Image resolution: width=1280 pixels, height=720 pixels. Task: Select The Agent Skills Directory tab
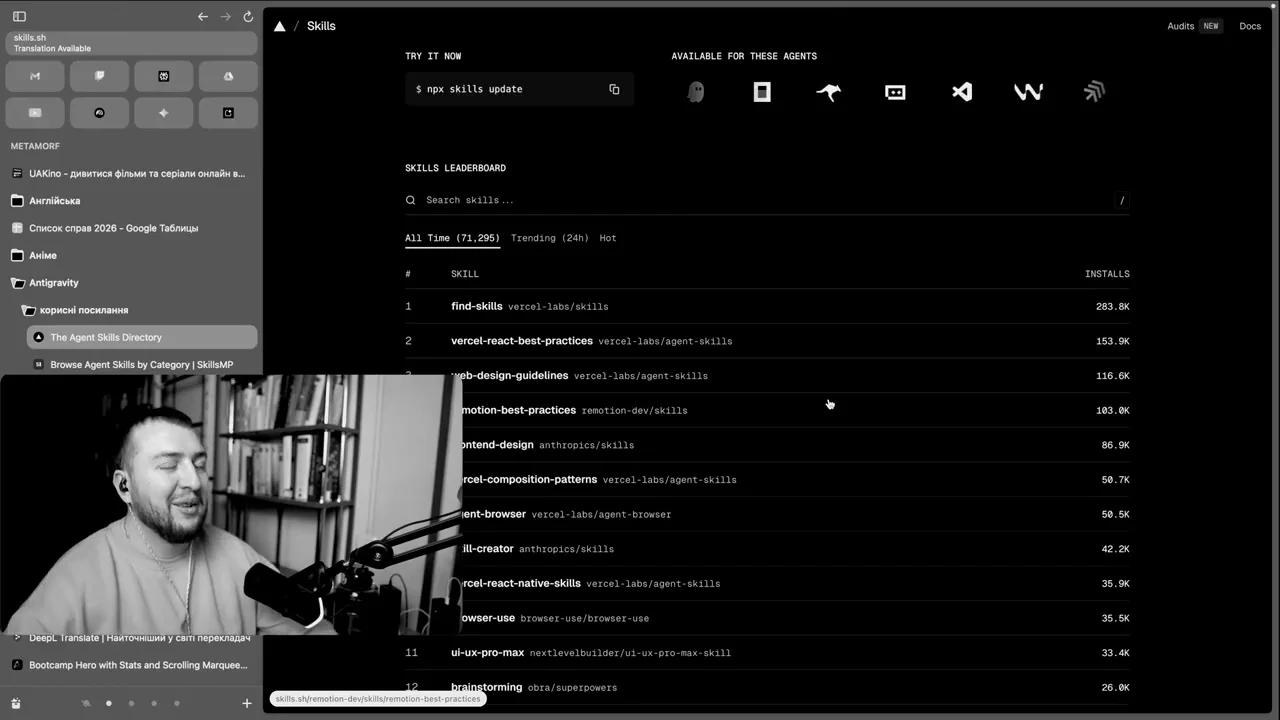[x=142, y=337]
